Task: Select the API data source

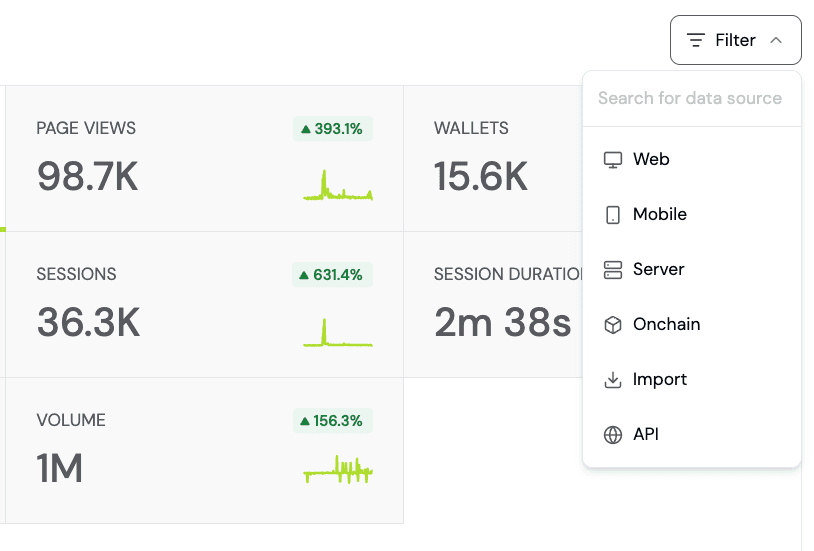Action: [692, 434]
